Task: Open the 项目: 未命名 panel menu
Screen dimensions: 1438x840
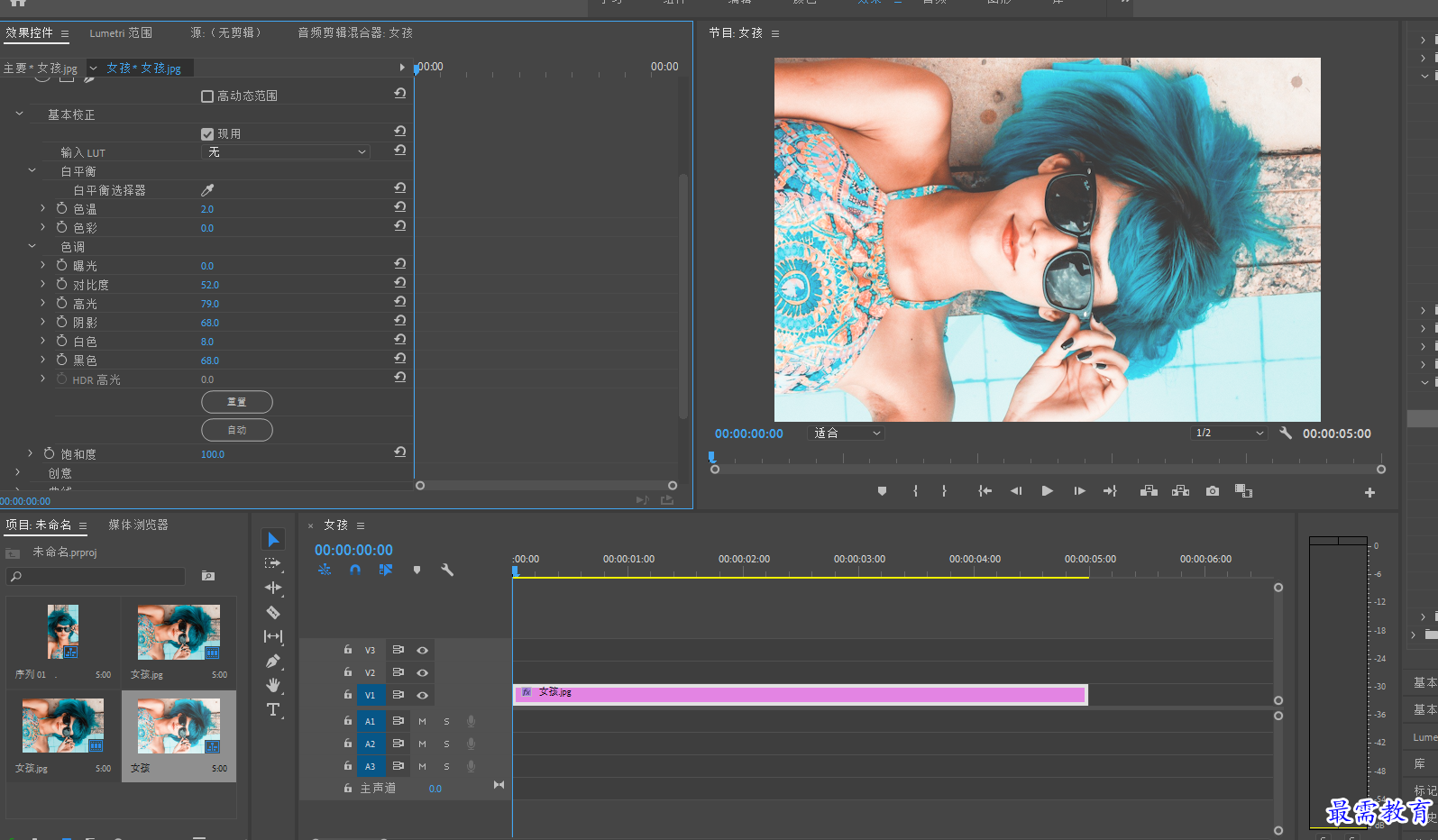Action: click(83, 525)
